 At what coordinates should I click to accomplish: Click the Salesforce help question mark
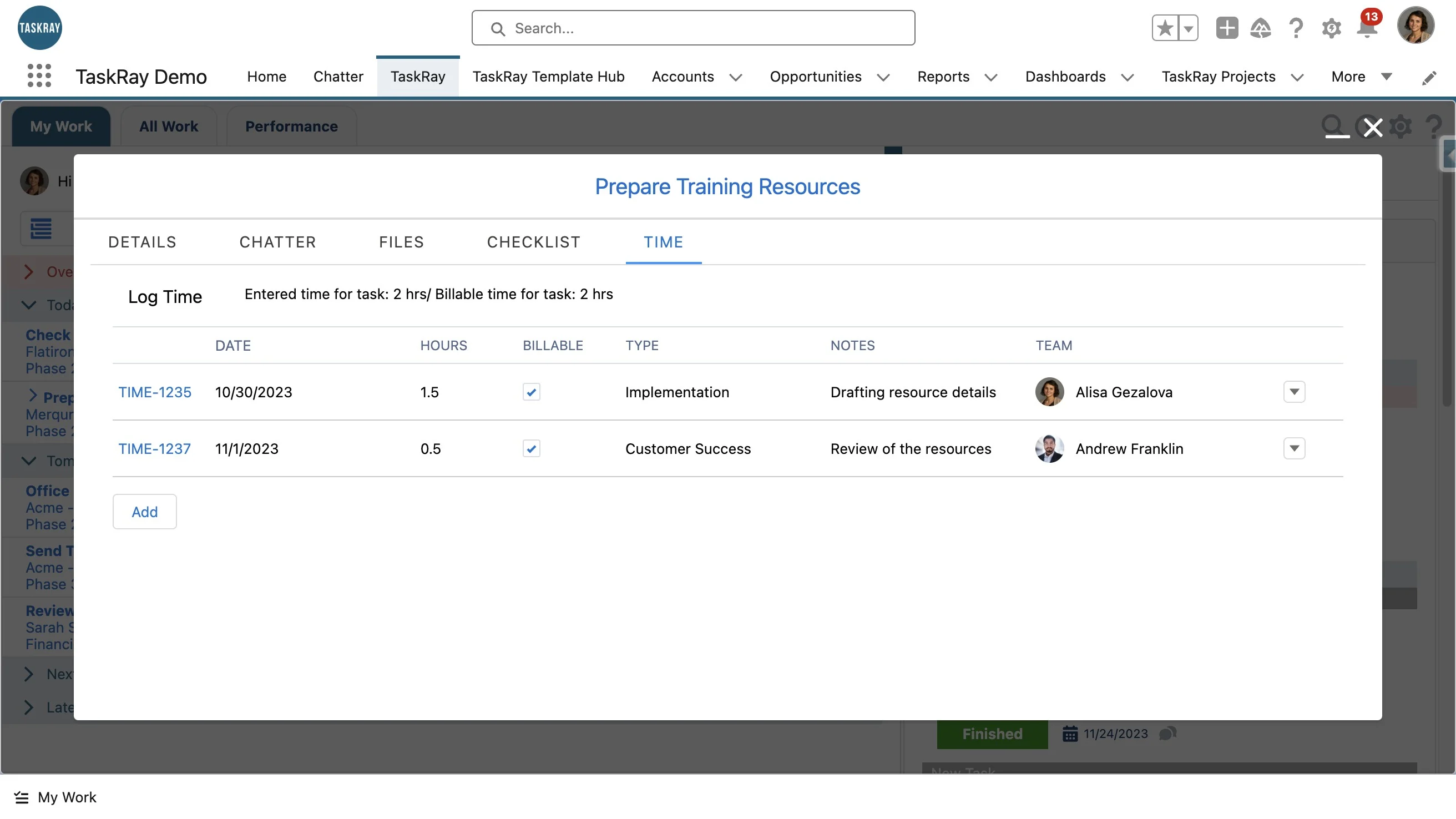coord(1296,28)
